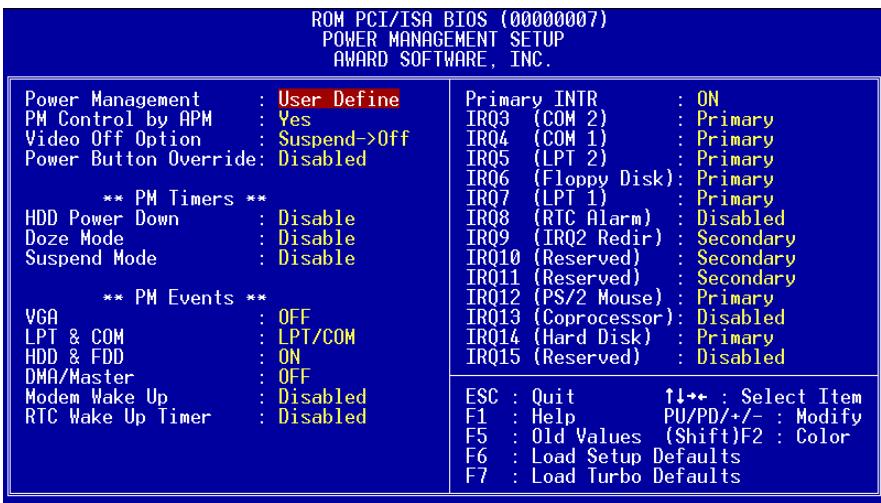This screenshot has height=503, width=881.
Task: Select the Power Button Override Disabled value
Action: (322, 158)
